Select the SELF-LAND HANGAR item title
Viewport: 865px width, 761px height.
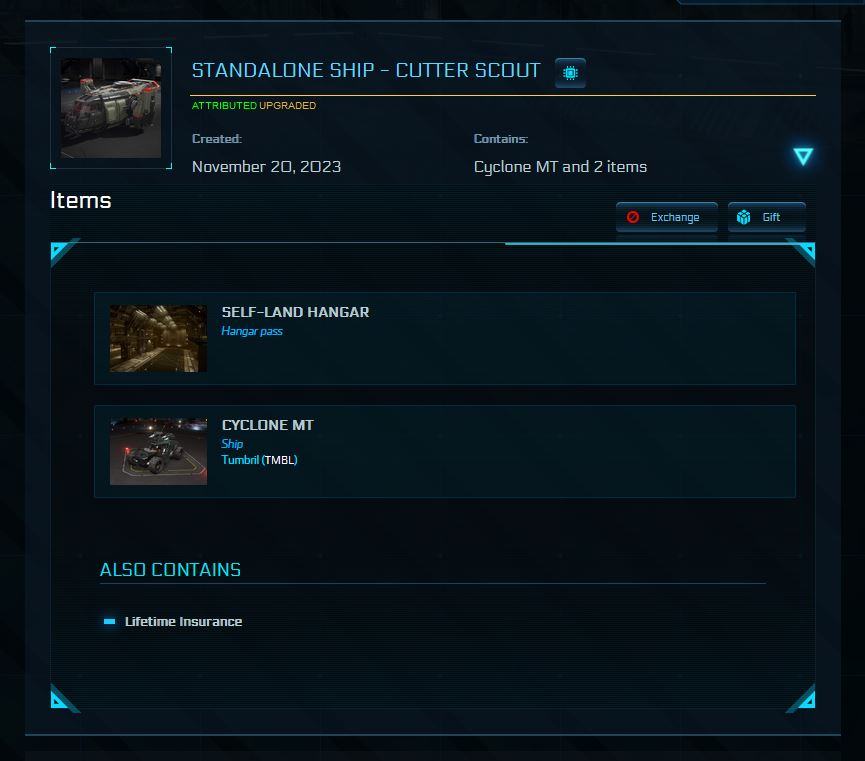pyautogui.click(x=295, y=312)
